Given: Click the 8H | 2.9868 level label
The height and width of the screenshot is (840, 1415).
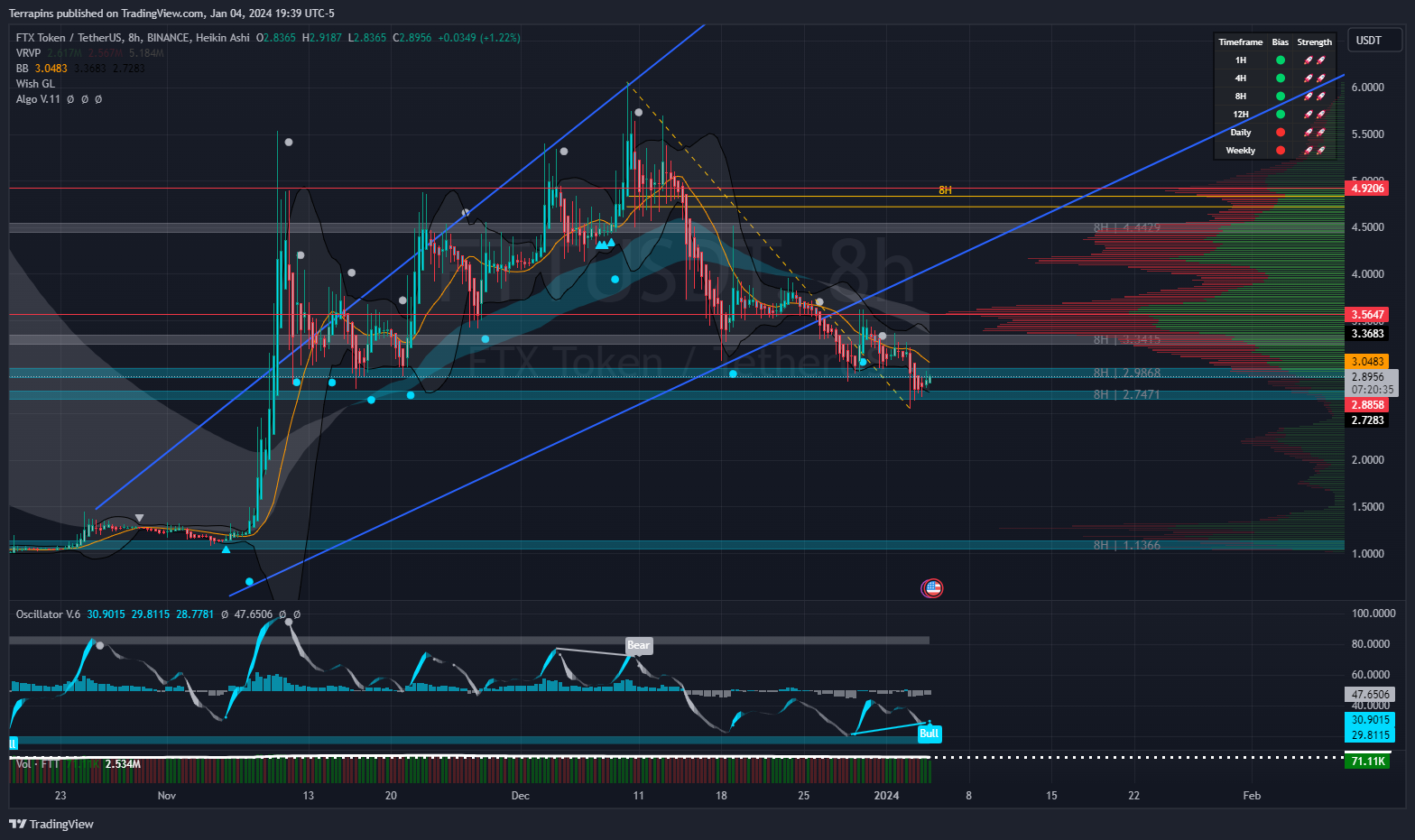Looking at the screenshot, I should click(x=1126, y=373).
